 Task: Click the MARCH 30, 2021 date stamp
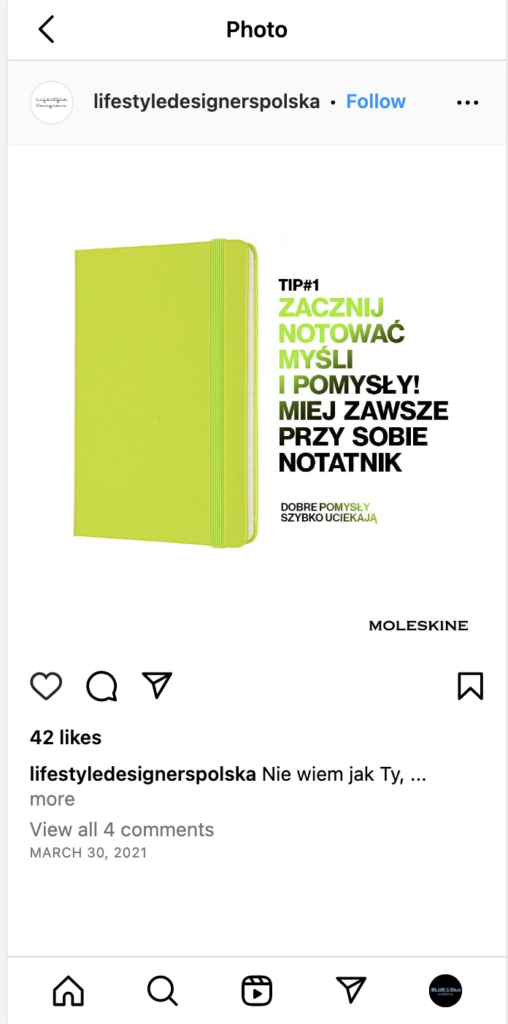click(88, 853)
